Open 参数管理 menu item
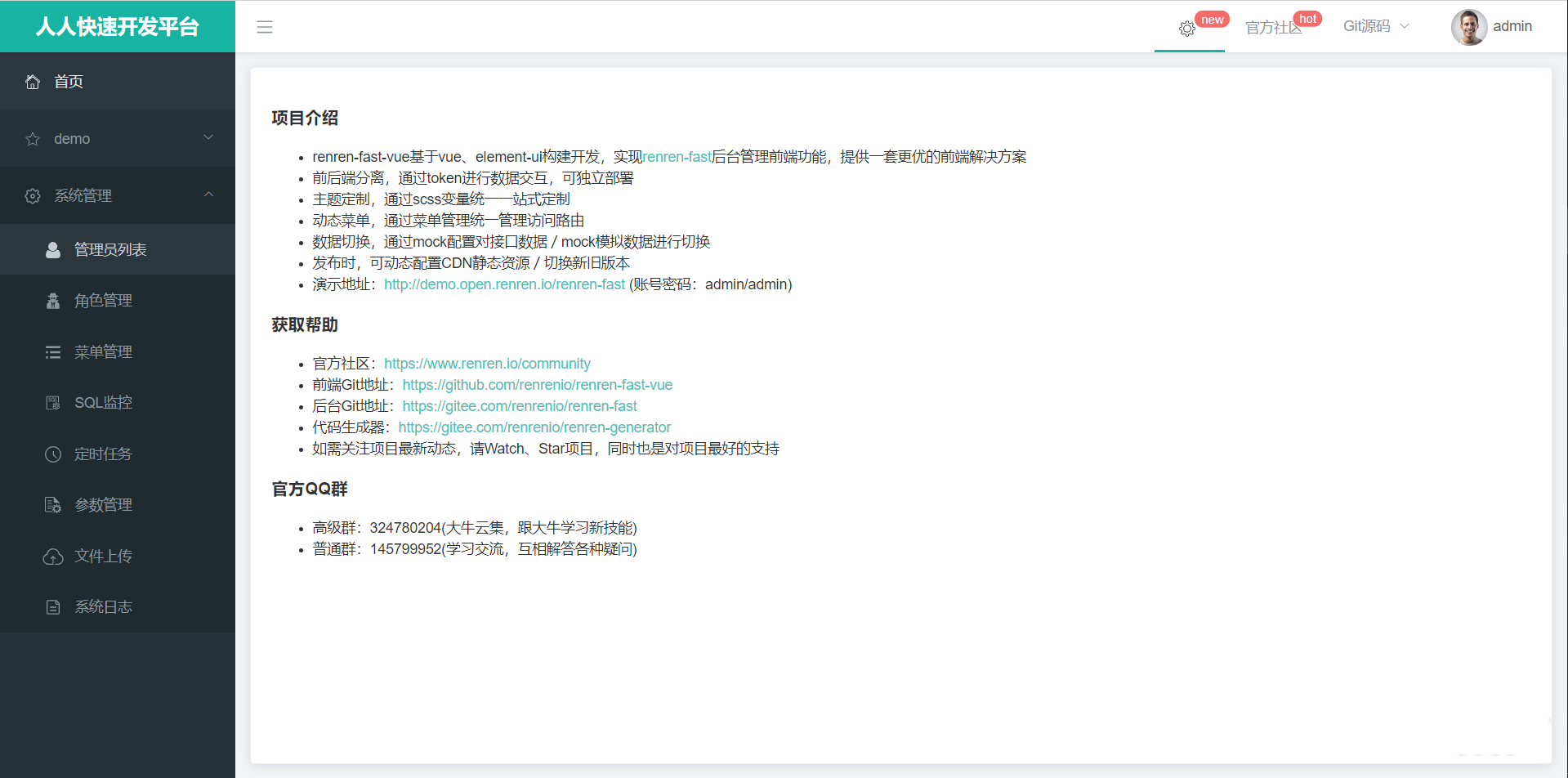 pyautogui.click(x=118, y=505)
